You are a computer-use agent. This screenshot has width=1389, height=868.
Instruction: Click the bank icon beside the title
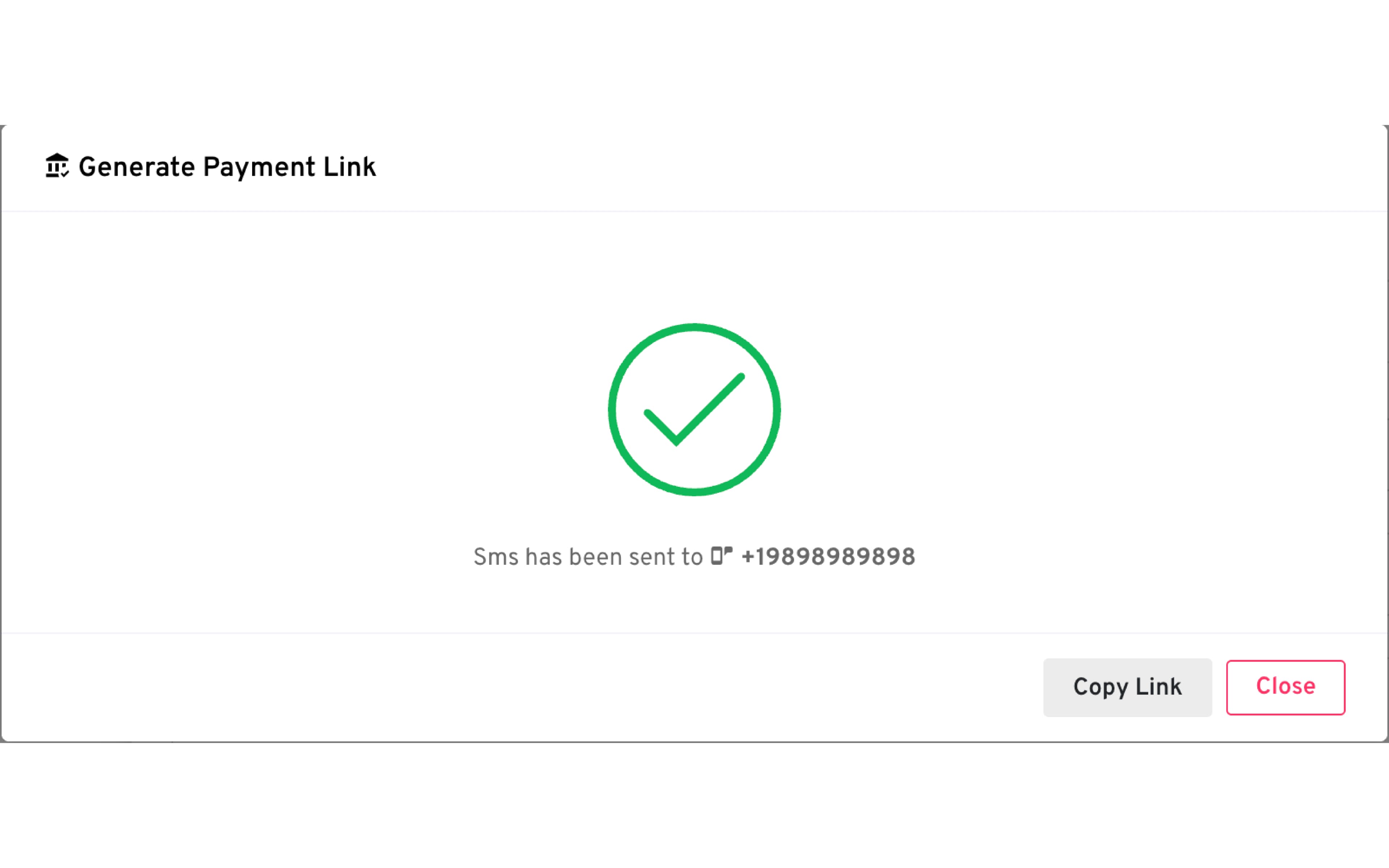click(57, 166)
